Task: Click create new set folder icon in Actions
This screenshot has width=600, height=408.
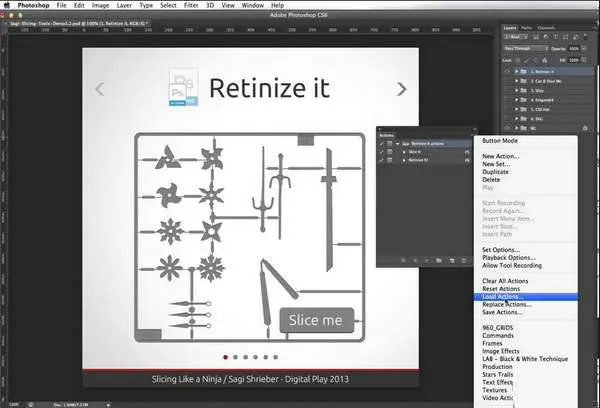Action: [x=439, y=260]
